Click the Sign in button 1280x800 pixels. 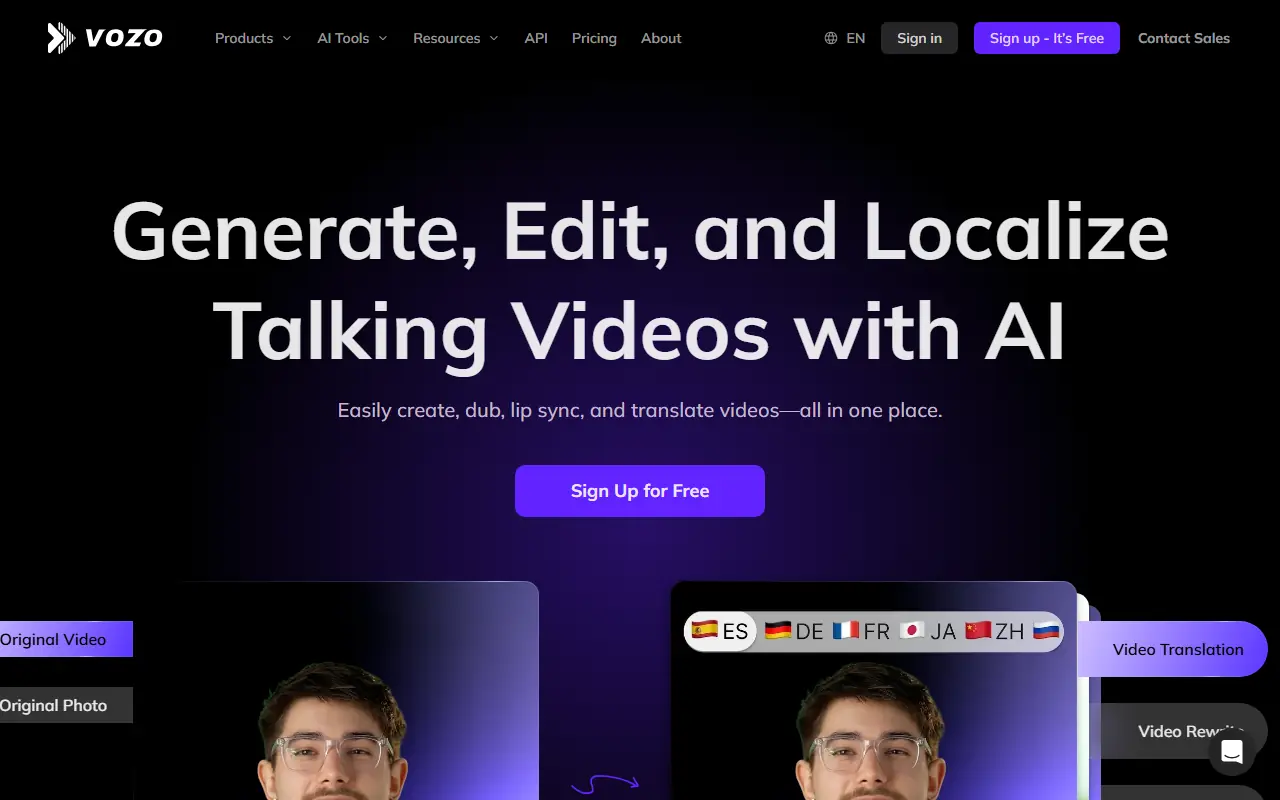[x=919, y=38]
